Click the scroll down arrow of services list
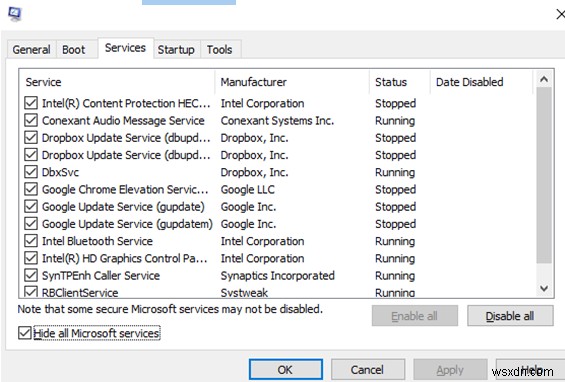565x382 pixels. 544,288
